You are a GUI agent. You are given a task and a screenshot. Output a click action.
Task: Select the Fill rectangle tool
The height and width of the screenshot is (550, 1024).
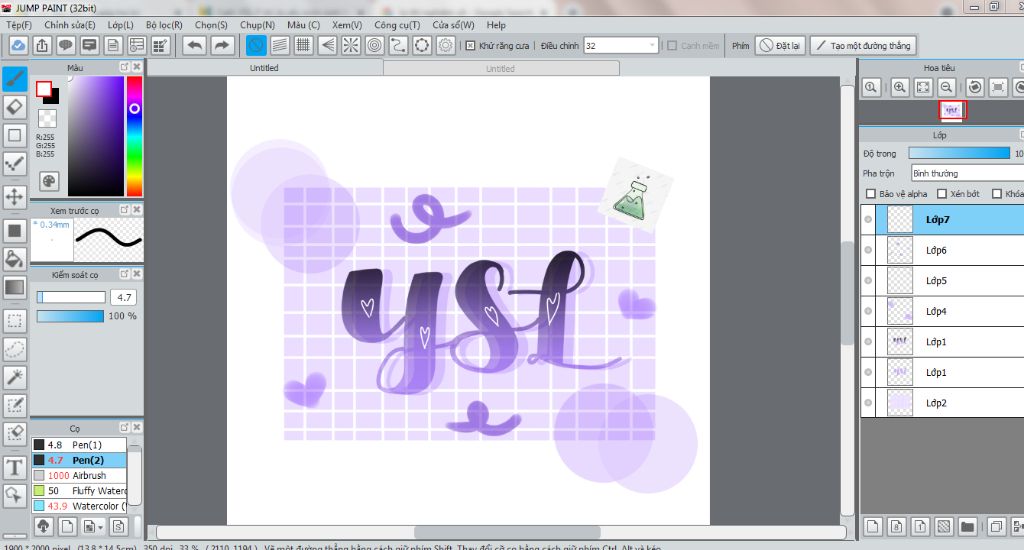[x=14, y=231]
